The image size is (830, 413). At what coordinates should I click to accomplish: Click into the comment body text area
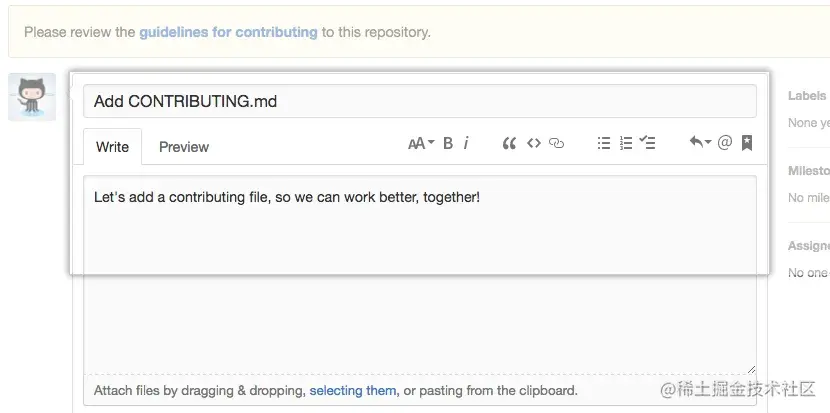pos(419,280)
